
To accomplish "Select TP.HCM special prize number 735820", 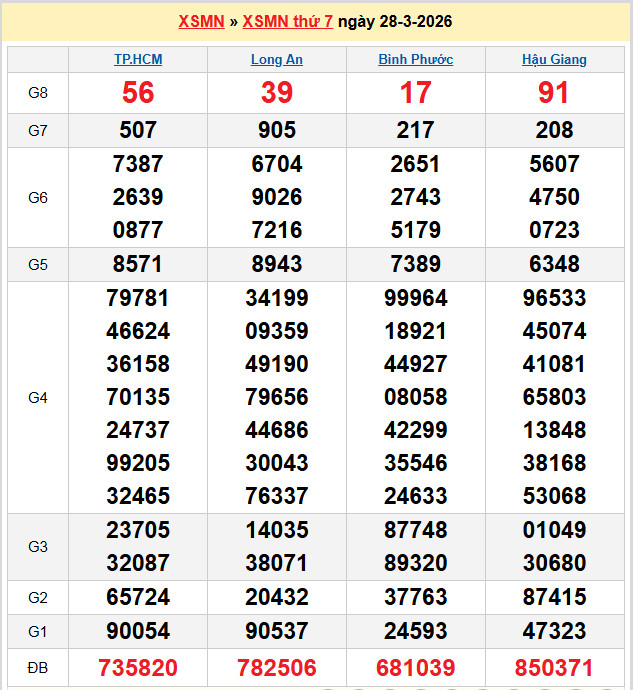I will 138,668.
